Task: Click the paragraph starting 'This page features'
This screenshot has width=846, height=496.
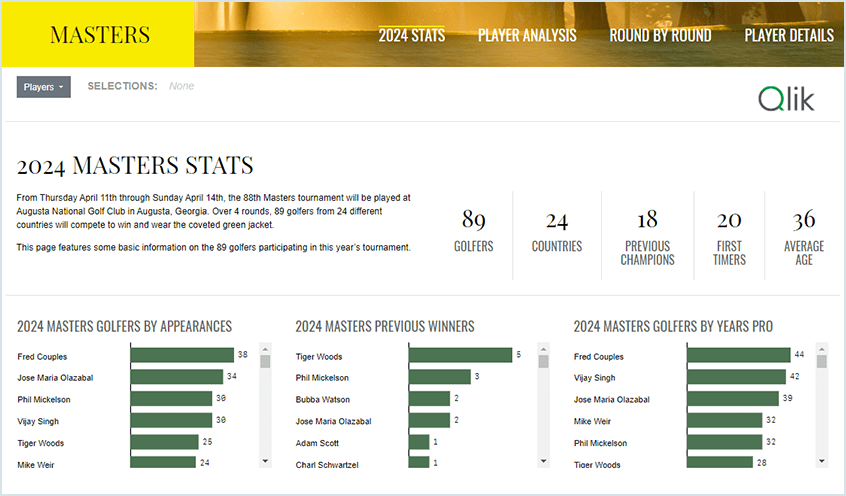Action: [x=214, y=247]
